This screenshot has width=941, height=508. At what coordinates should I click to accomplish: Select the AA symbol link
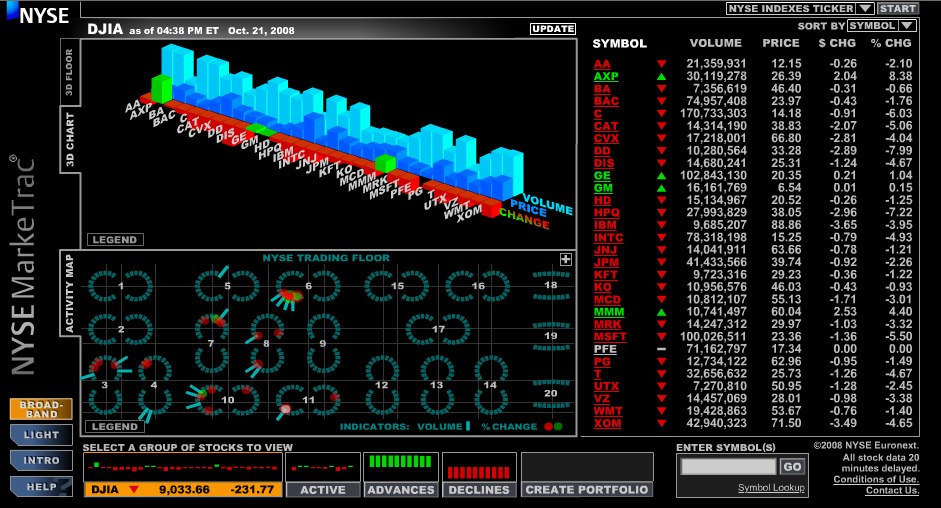point(602,64)
